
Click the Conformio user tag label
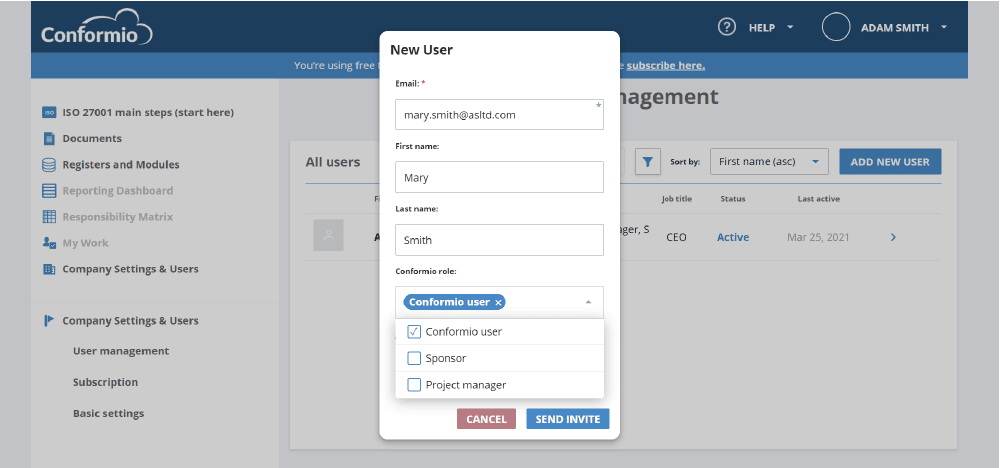coord(449,302)
